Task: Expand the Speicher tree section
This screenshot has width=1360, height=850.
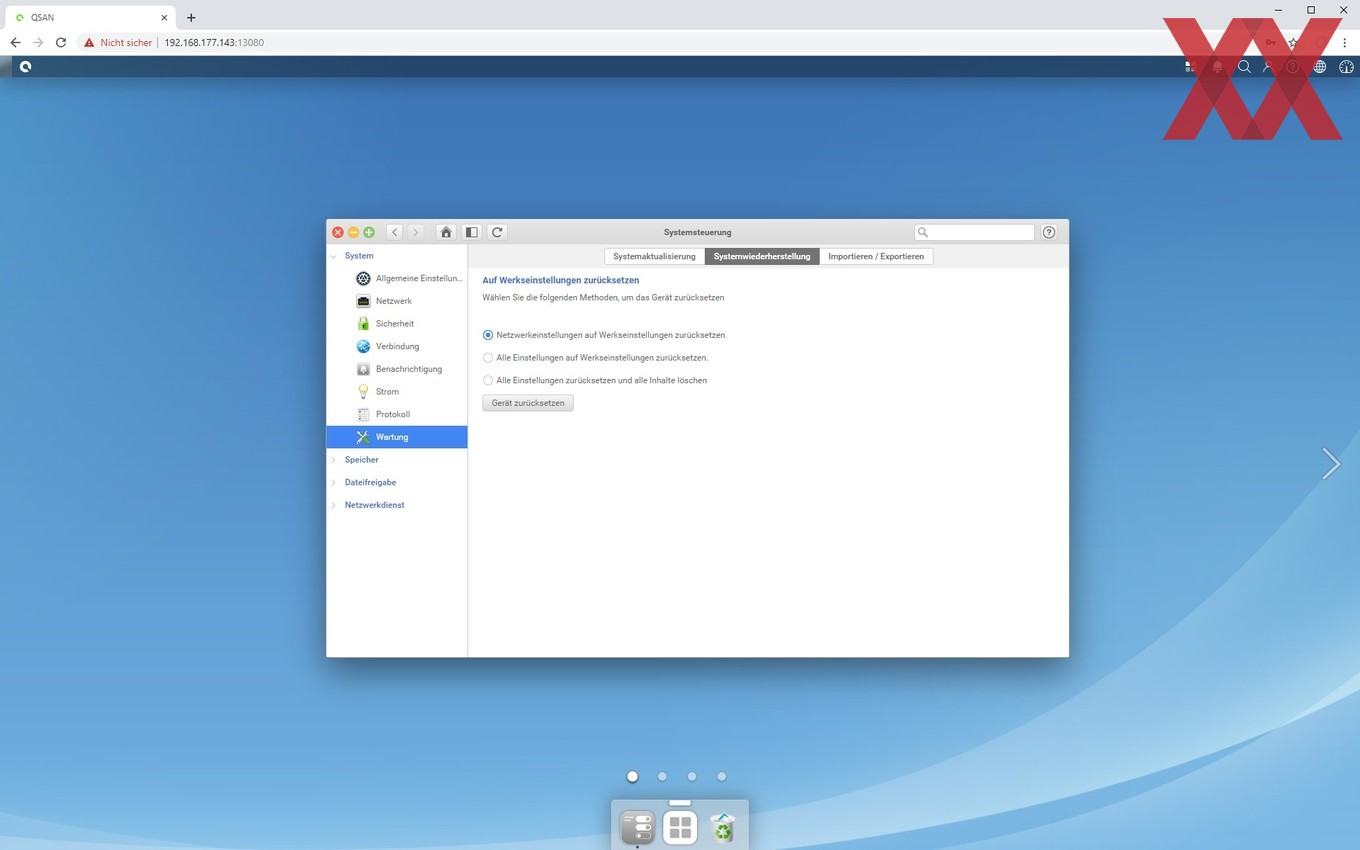Action: tap(334, 460)
